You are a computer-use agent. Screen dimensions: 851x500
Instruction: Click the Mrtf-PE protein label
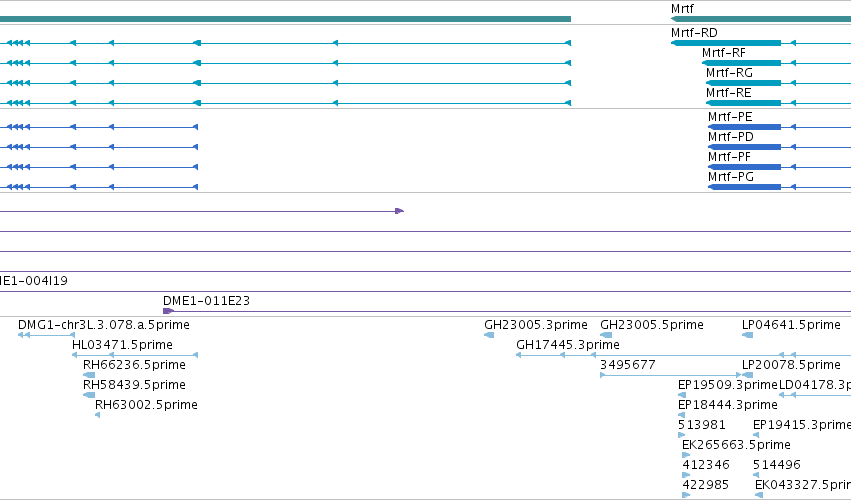click(x=730, y=117)
